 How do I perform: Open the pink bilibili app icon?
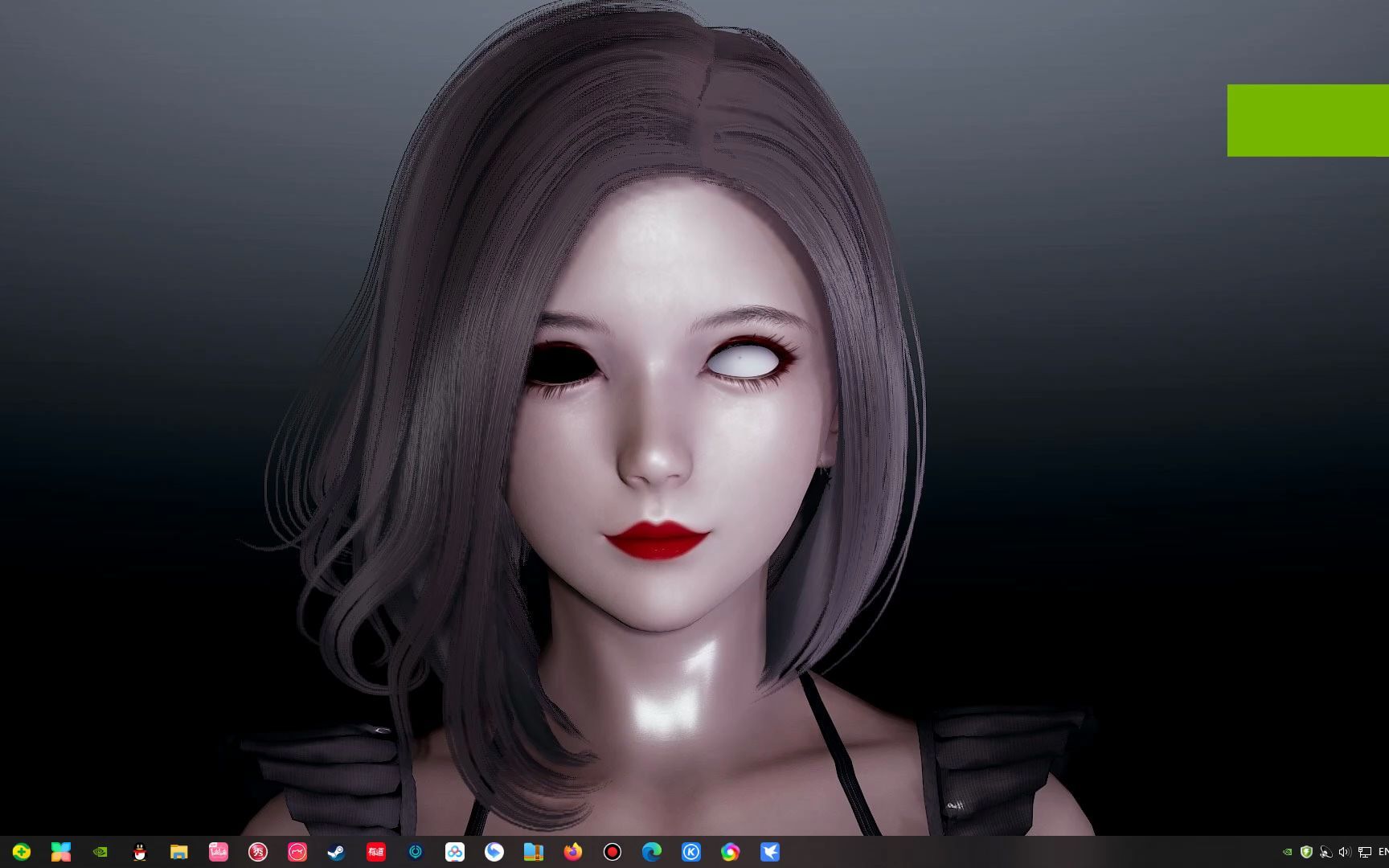click(x=219, y=852)
